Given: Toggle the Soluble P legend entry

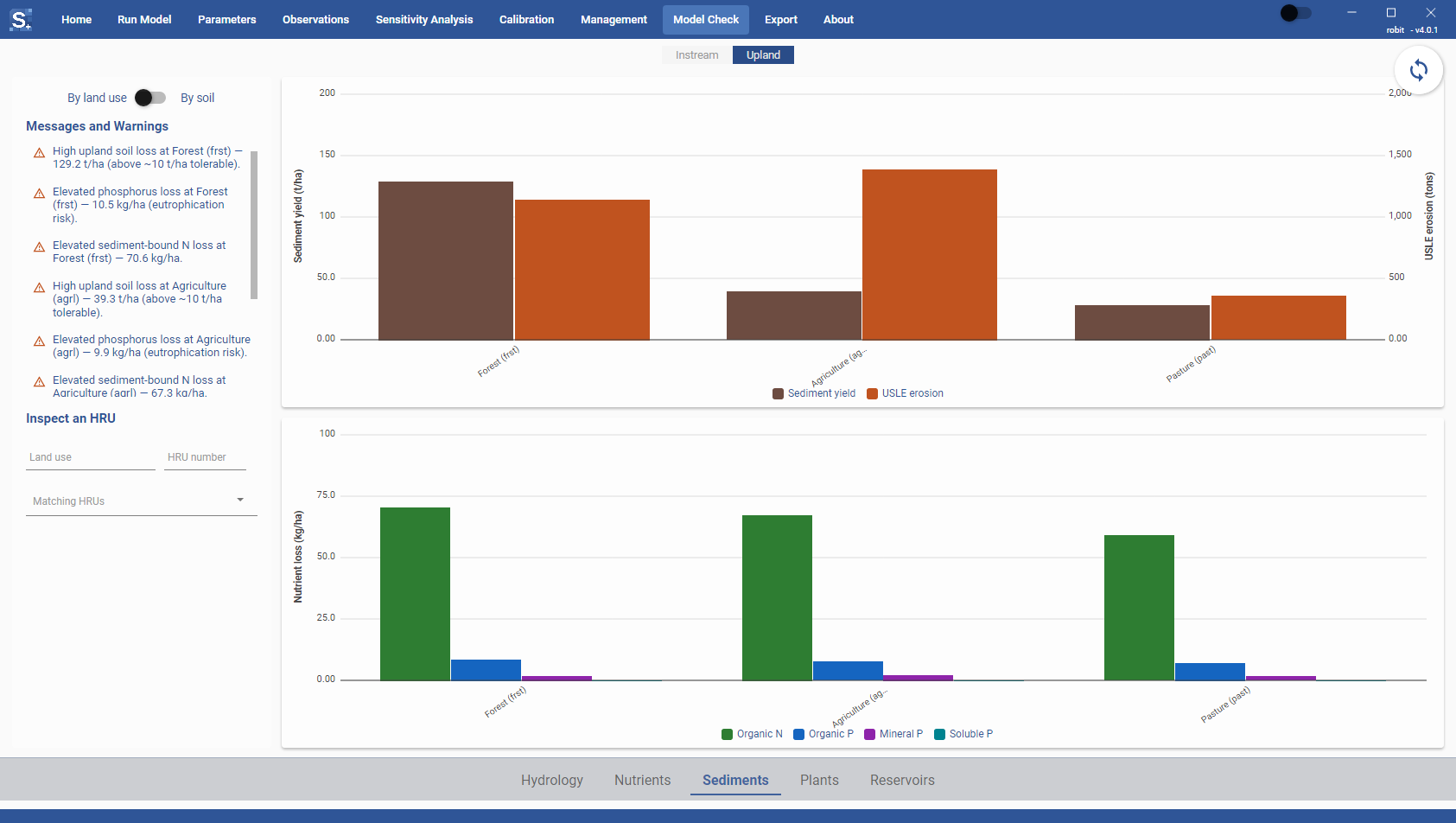Looking at the screenshot, I should point(963,734).
